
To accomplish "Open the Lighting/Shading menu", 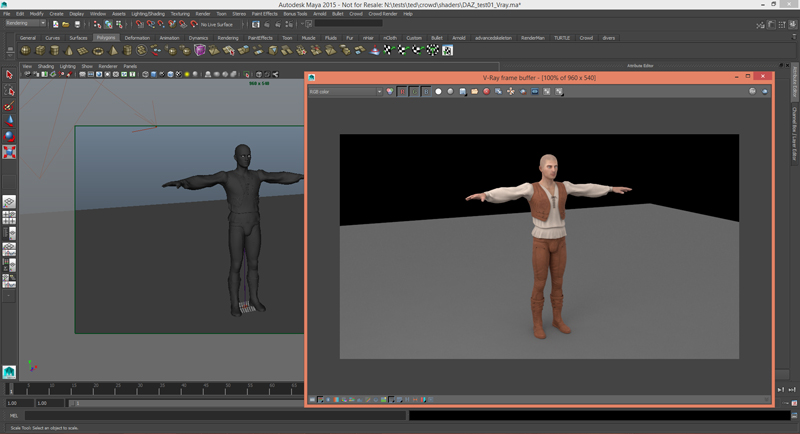I will (148, 14).
